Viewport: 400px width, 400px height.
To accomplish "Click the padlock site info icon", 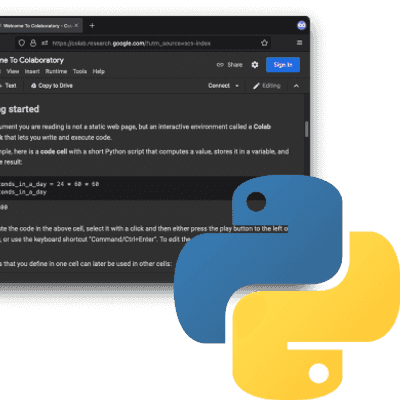I will [x=33, y=43].
